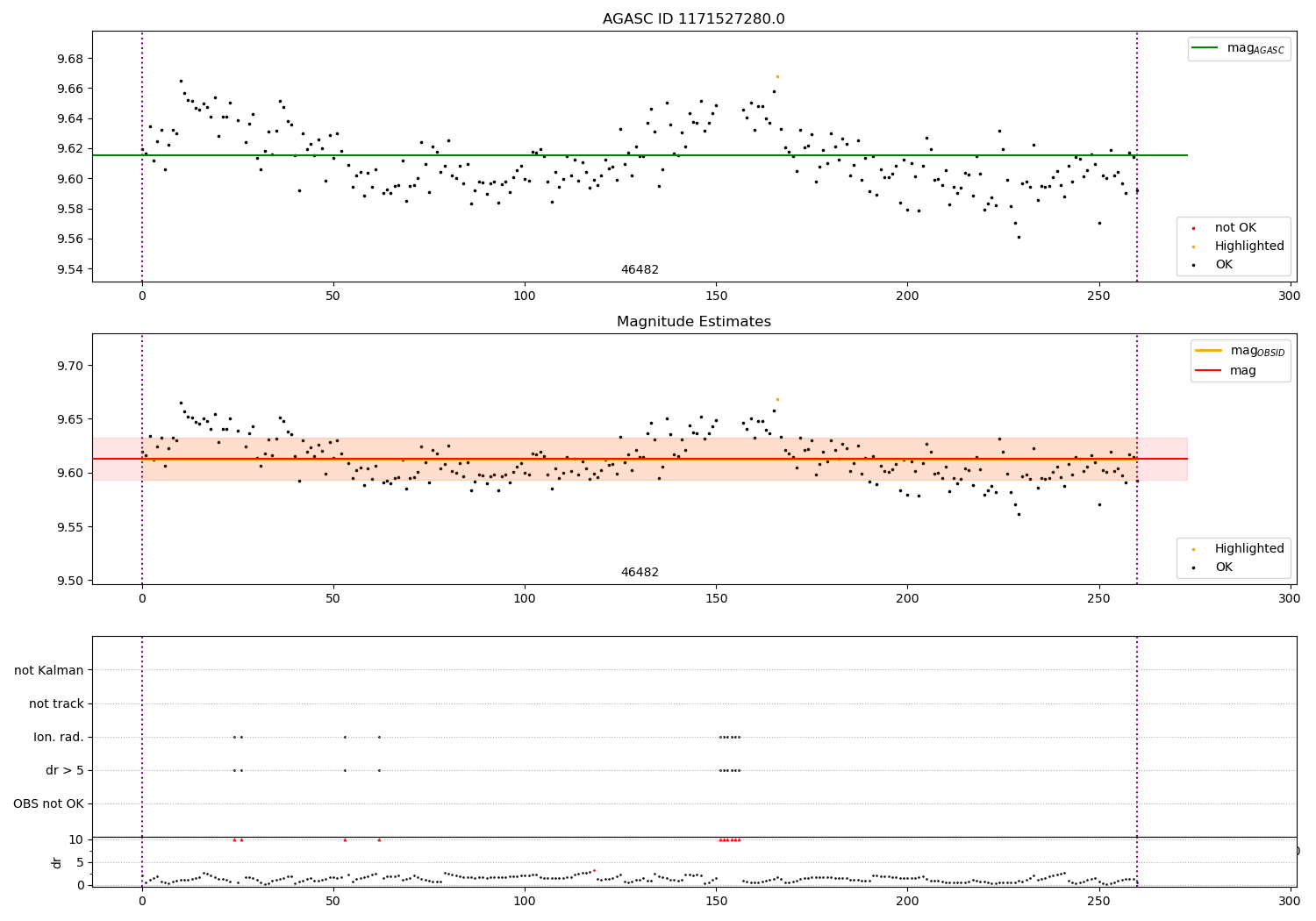Screen dimensions: 1316x921
Task: Click the "AGASC ID 1171527280.0" plot title
Action: (693, 19)
